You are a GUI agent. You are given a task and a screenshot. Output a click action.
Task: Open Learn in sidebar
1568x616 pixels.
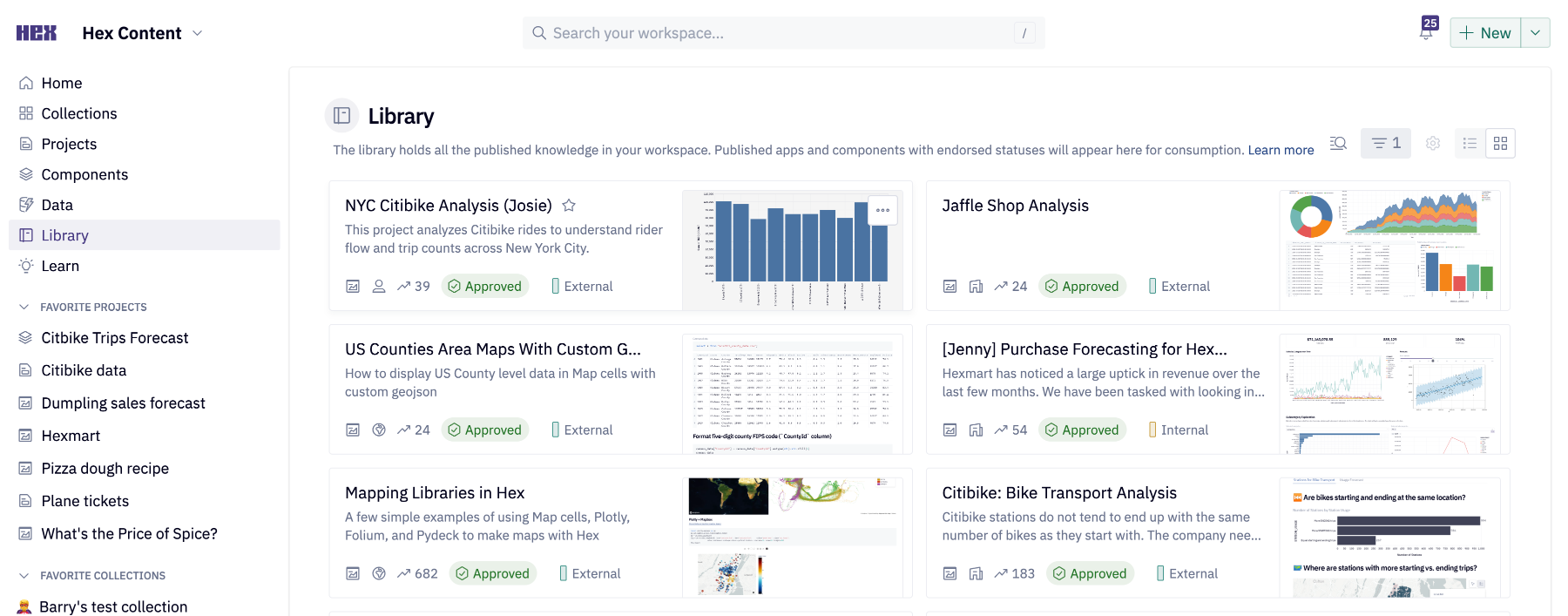coord(145,266)
